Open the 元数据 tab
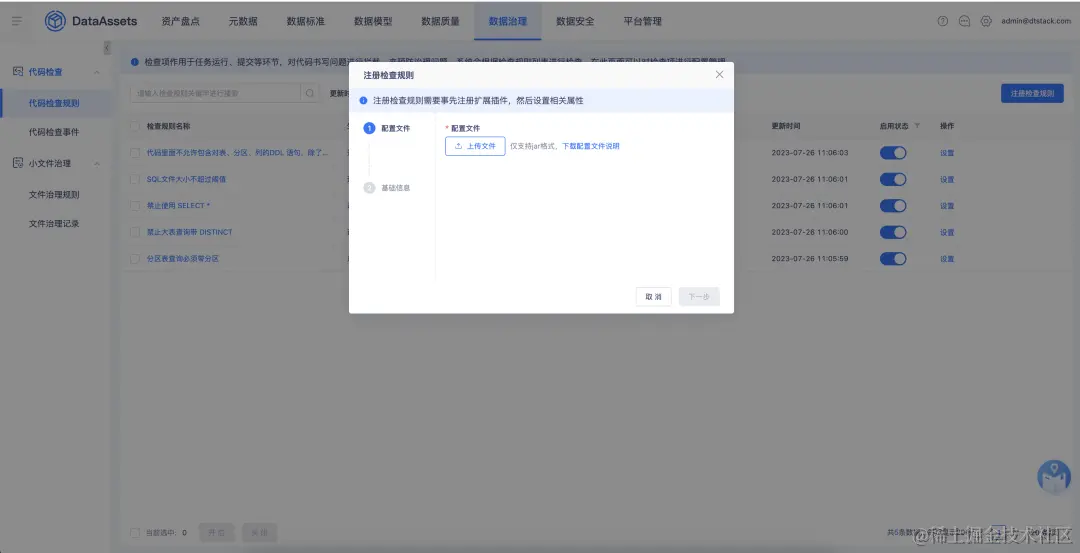The height and width of the screenshot is (553, 1080). click(243, 21)
